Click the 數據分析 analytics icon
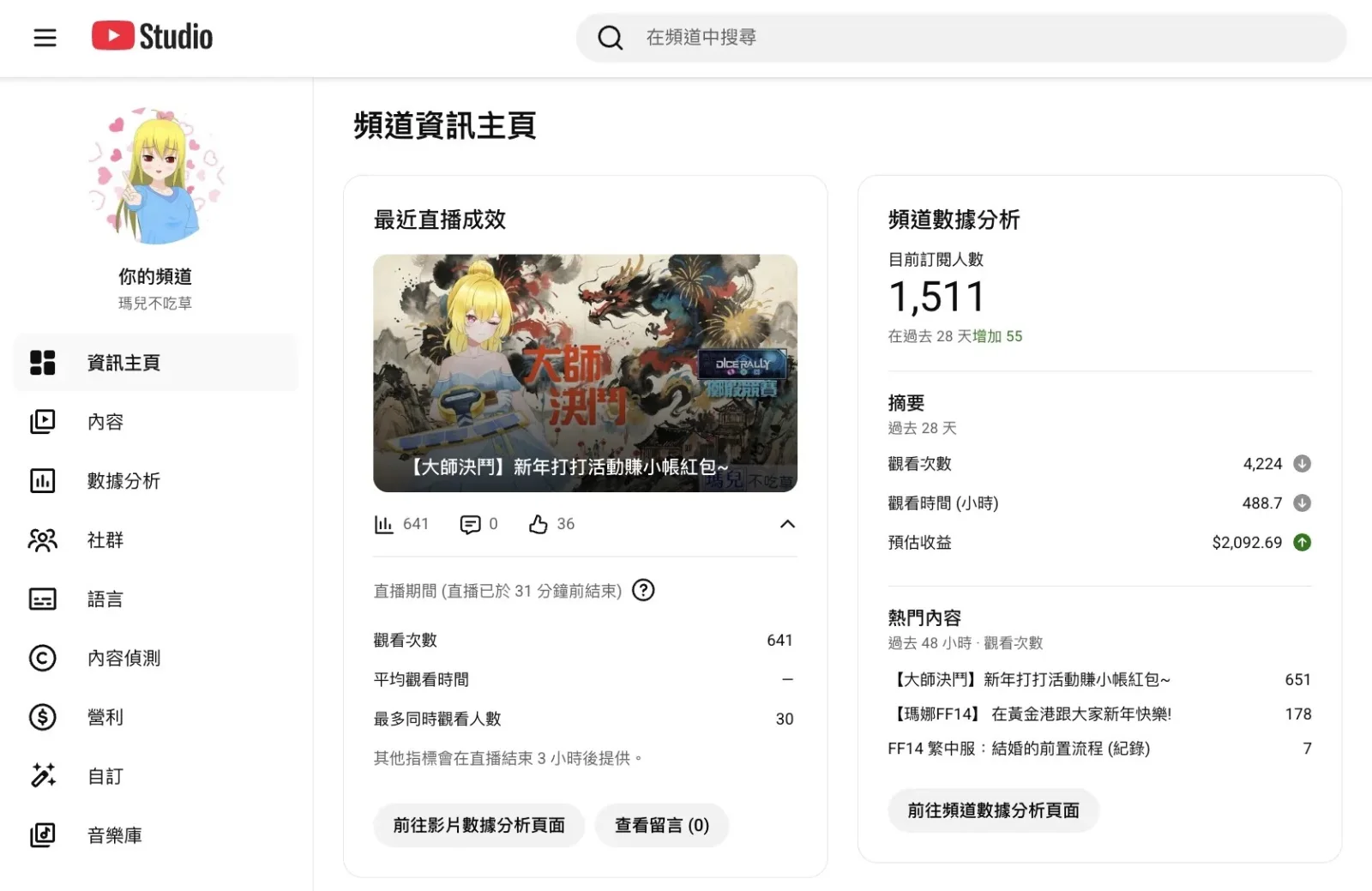 pyautogui.click(x=43, y=481)
